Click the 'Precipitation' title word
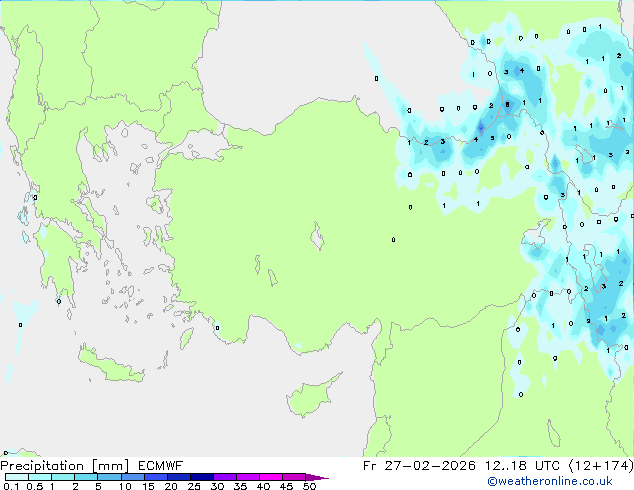634x490 pixels. click(42, 466)
